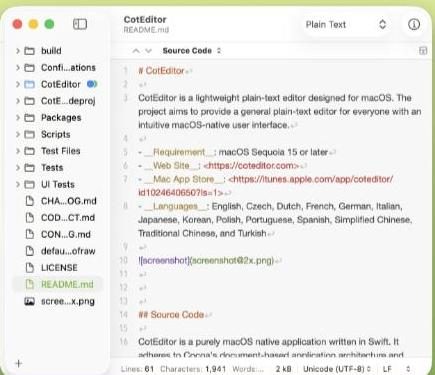435x375 pixels.
Task: Open the Plain Text syntax dropdown
Action: pyautogui.click(x=346, y=24)
